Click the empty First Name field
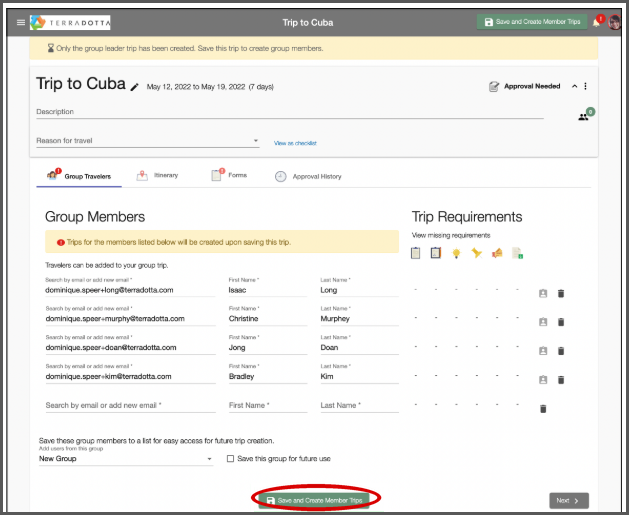Image resolution: width=629 pixels, height=515 pixels. click(268, 406)
